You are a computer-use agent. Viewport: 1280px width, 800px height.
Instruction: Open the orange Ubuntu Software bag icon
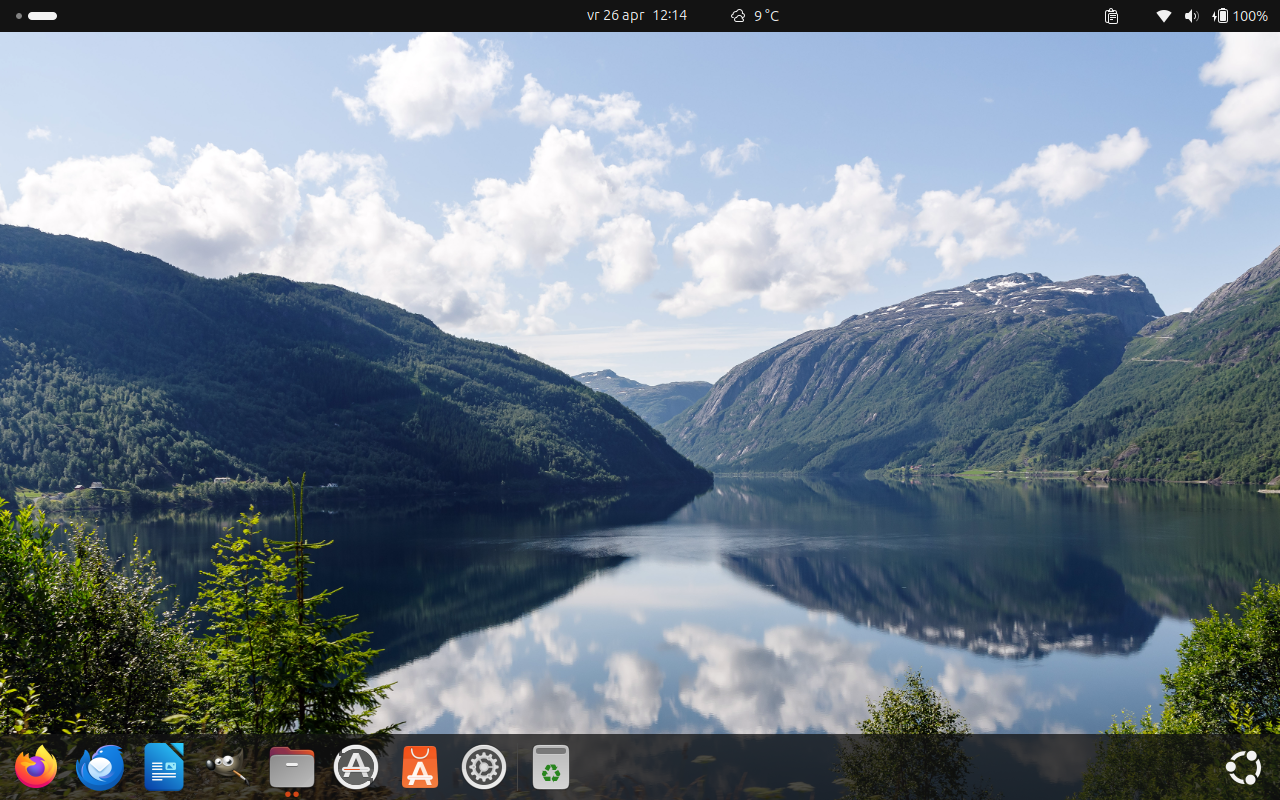pos(420,768)
